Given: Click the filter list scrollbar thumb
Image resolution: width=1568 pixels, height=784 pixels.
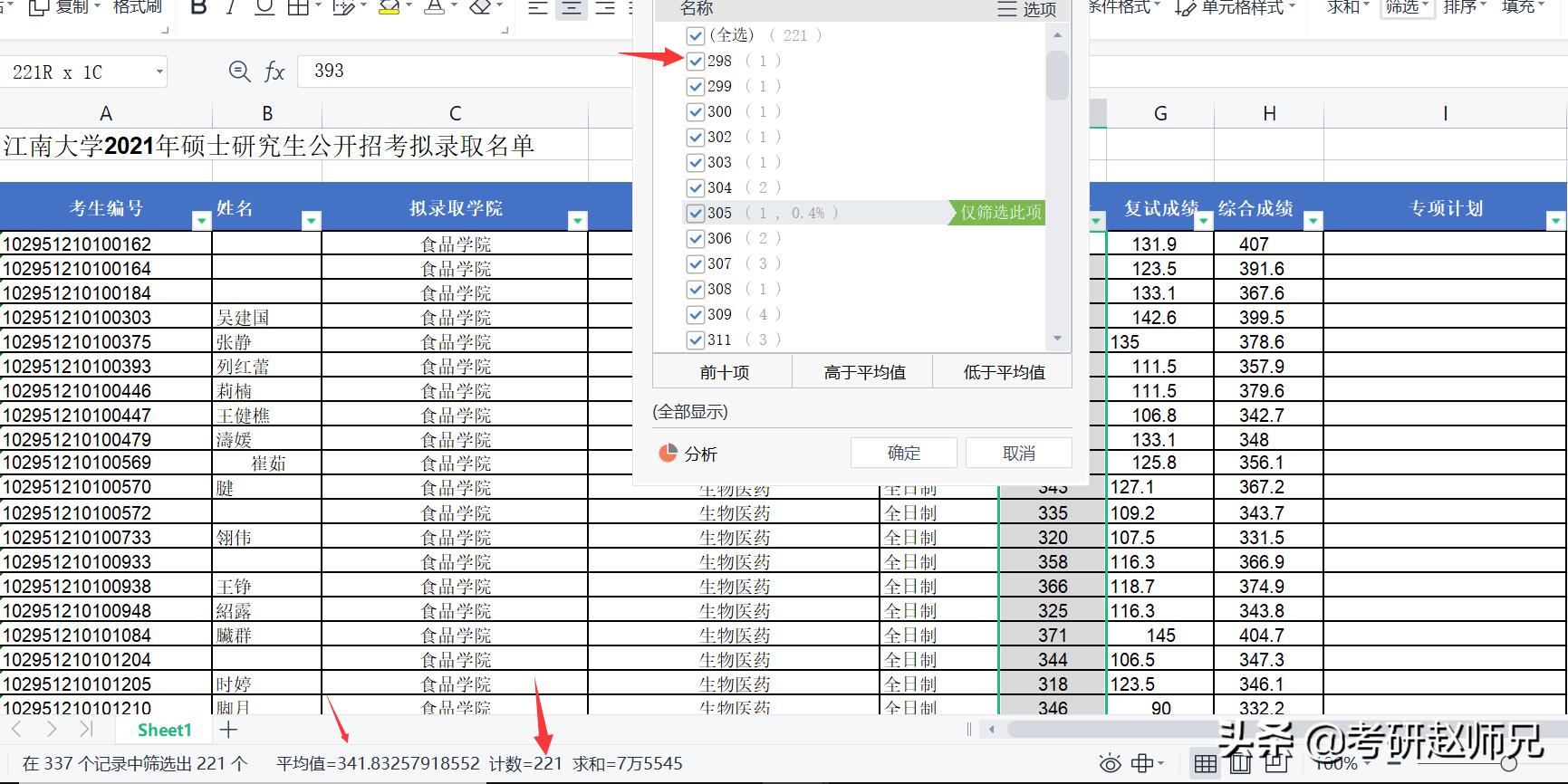Looking at the screenshot, I should tap(1057, 75).
